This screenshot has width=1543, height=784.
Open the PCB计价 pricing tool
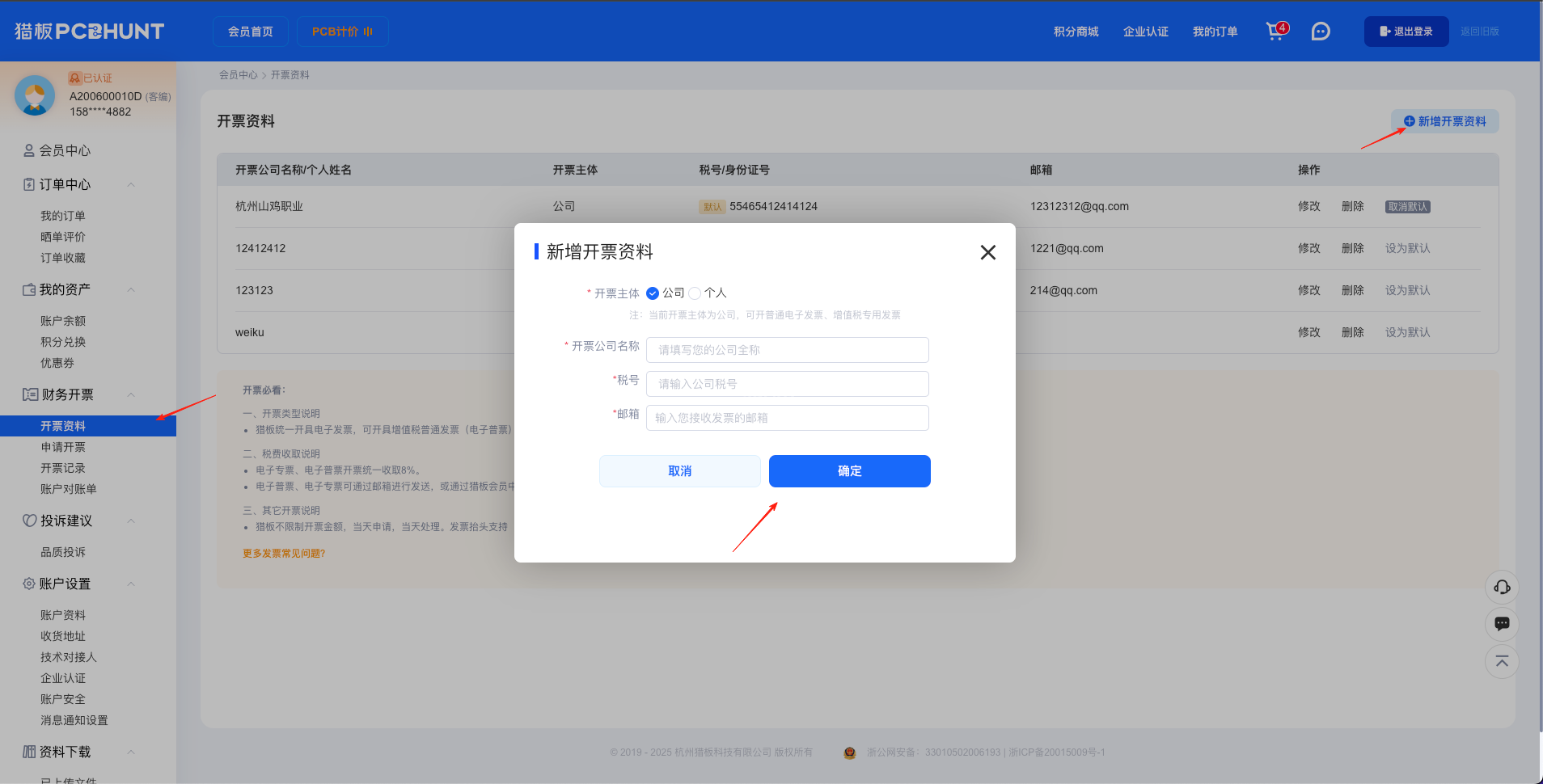click(x=342, y=32)
